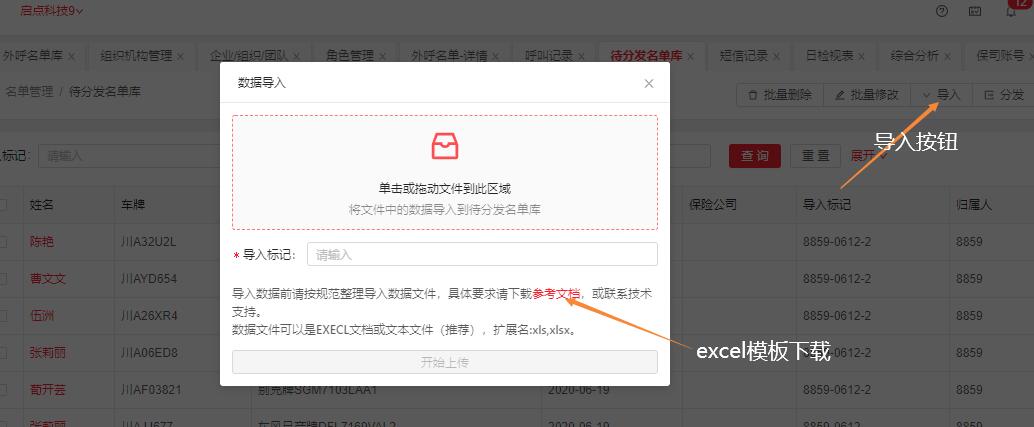Click the 导入标记 column header
1034x427 pixels.
coord(827,205)
